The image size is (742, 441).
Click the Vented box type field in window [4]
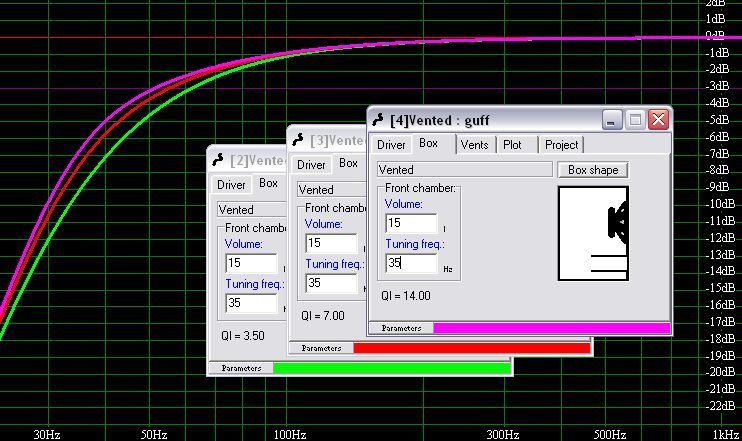[465, 169]
